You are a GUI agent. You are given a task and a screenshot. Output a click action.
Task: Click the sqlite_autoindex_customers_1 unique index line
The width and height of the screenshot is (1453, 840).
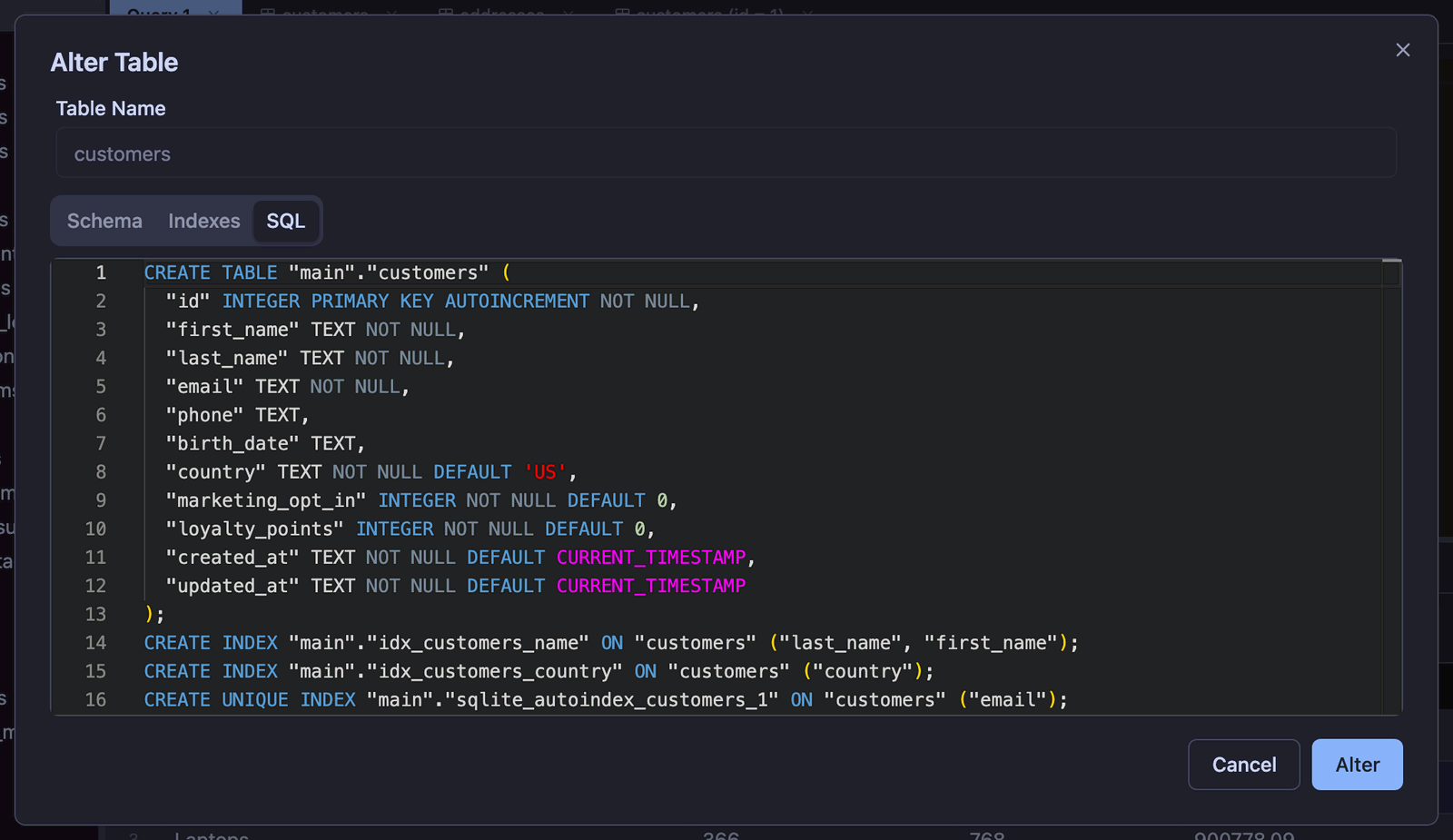coord(606,700)
